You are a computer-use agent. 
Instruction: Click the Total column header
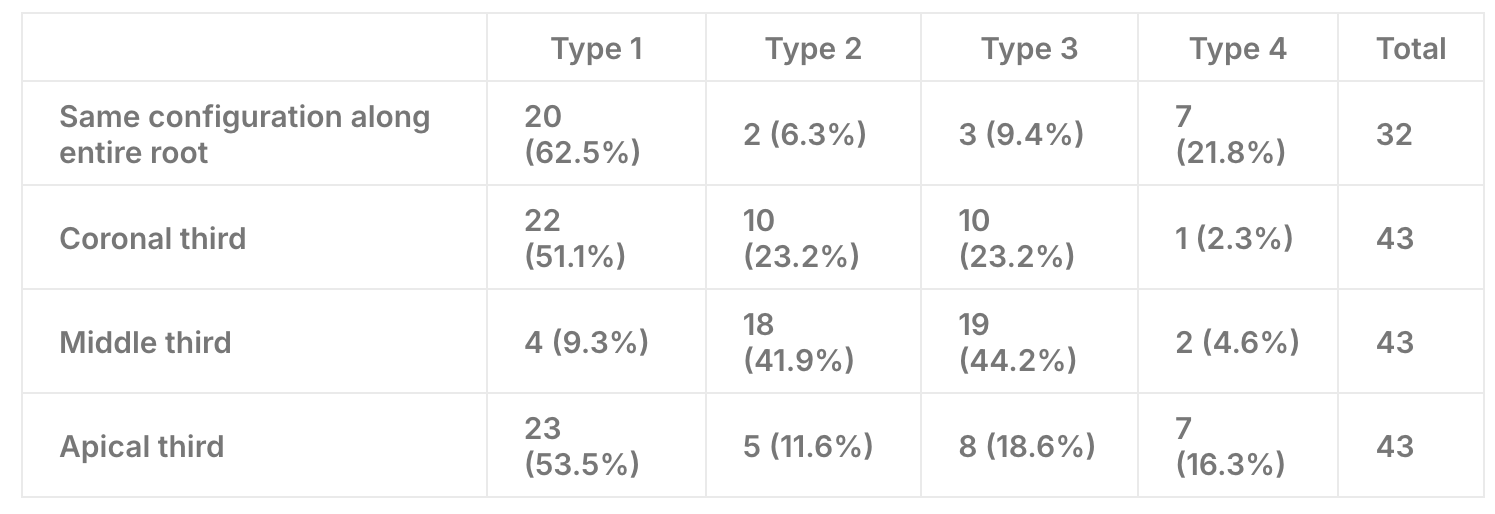(1411, 48)
